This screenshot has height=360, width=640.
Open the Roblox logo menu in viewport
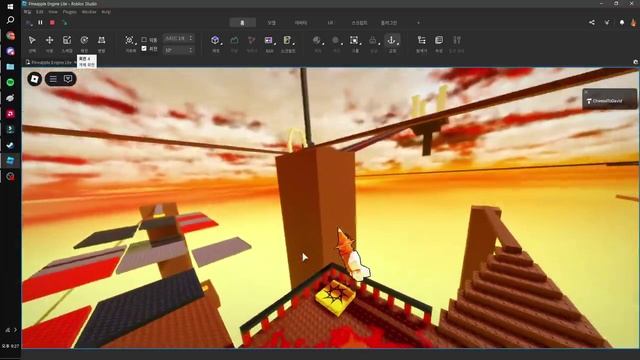[x=35, y=79]
